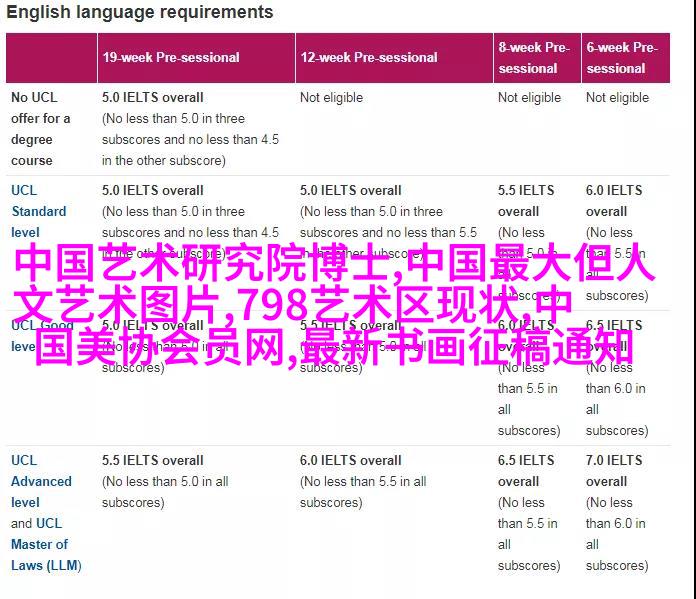Open the UCL Advanced level link
This screenshot has height=599, width=696.
[41, 481]
